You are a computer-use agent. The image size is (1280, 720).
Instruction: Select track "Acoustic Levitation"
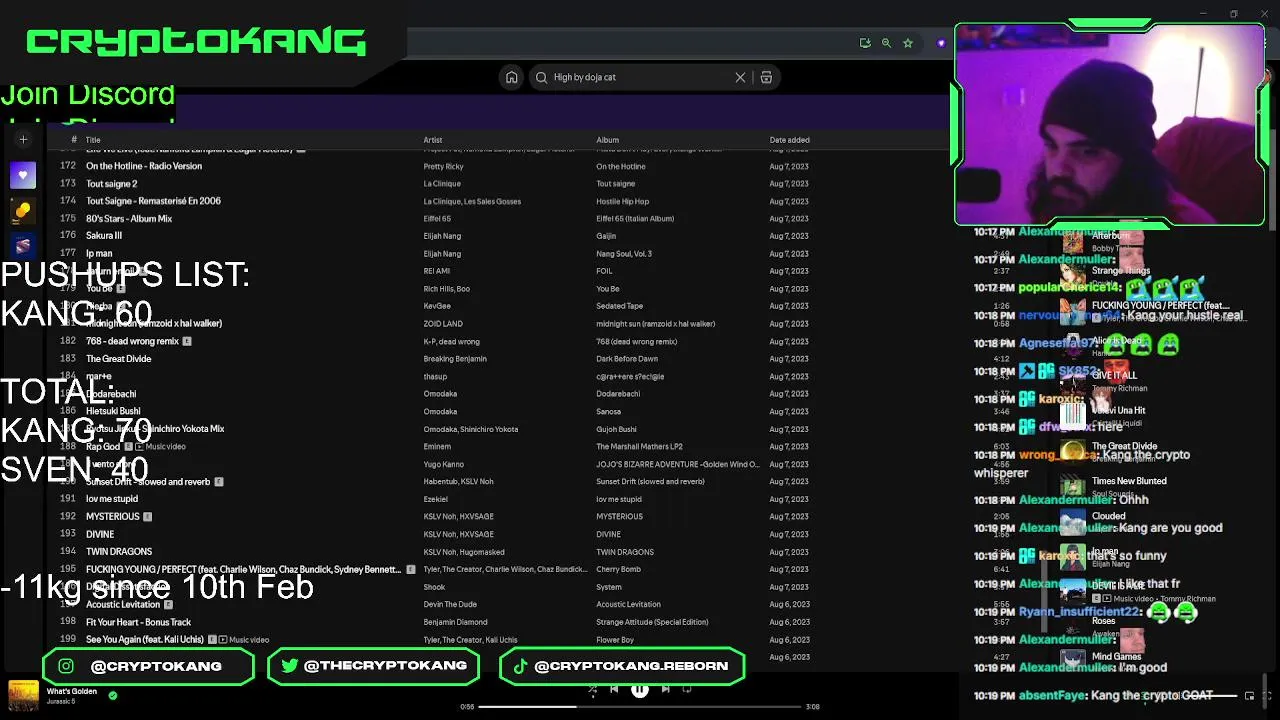(x=123, y=605)
